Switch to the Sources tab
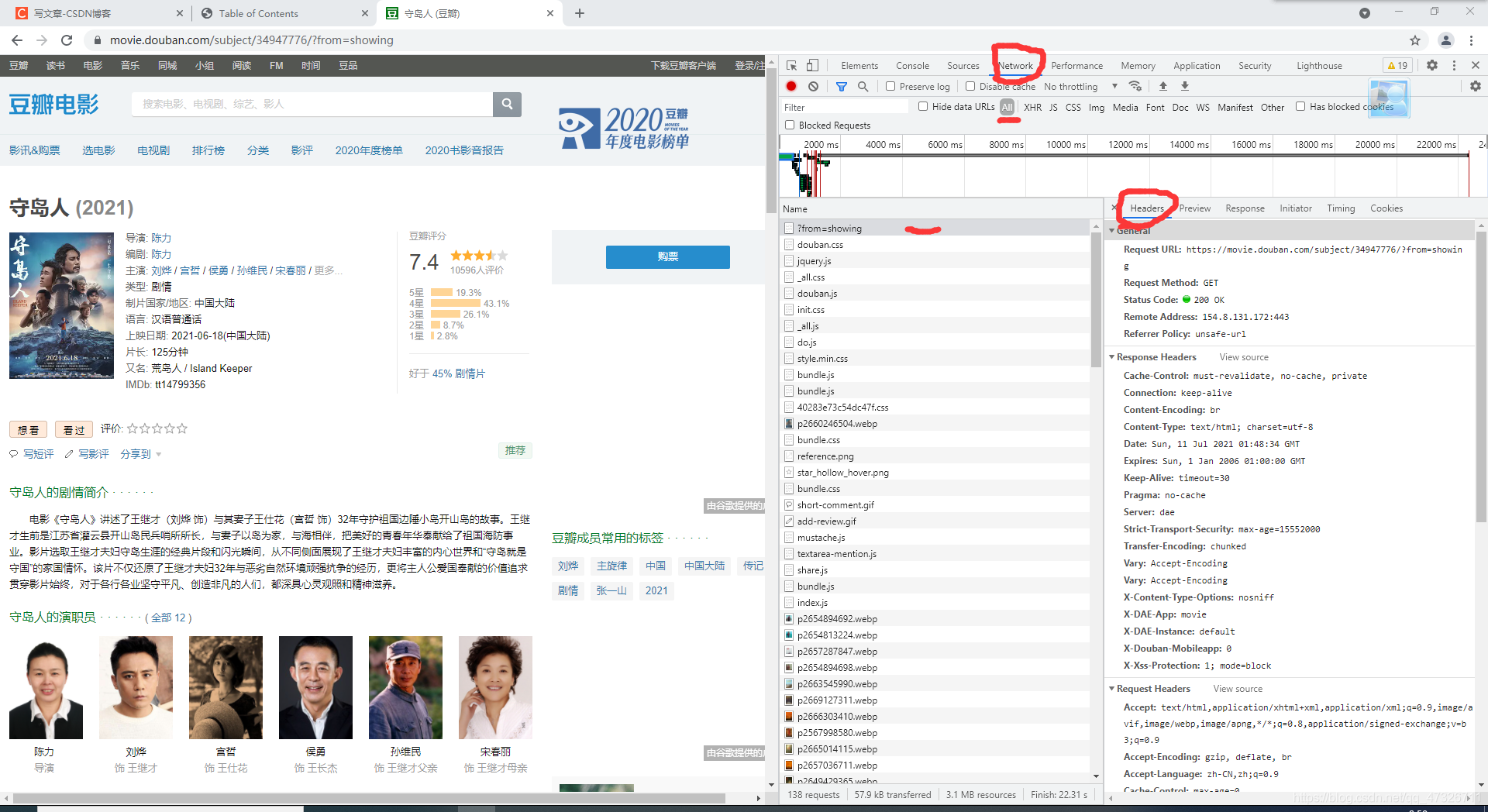1488x812 pixels. click(x=963, y=66)
